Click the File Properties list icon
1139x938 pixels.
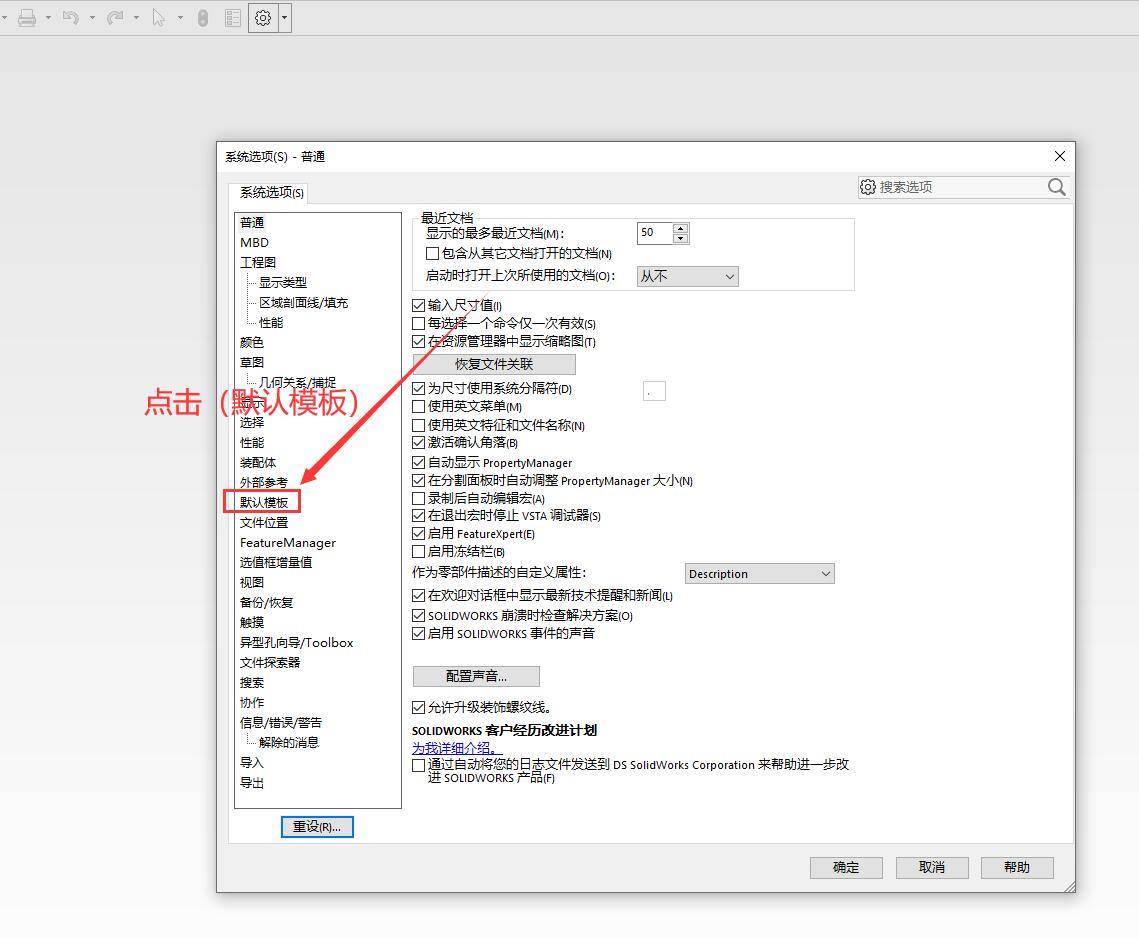tap(232, 18)
